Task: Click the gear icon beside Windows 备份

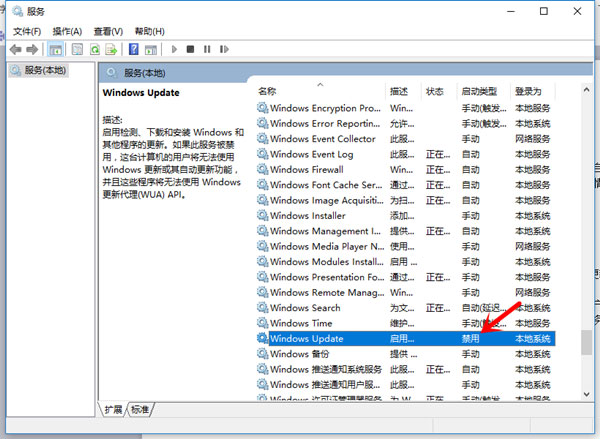Action: coord(262,353)
